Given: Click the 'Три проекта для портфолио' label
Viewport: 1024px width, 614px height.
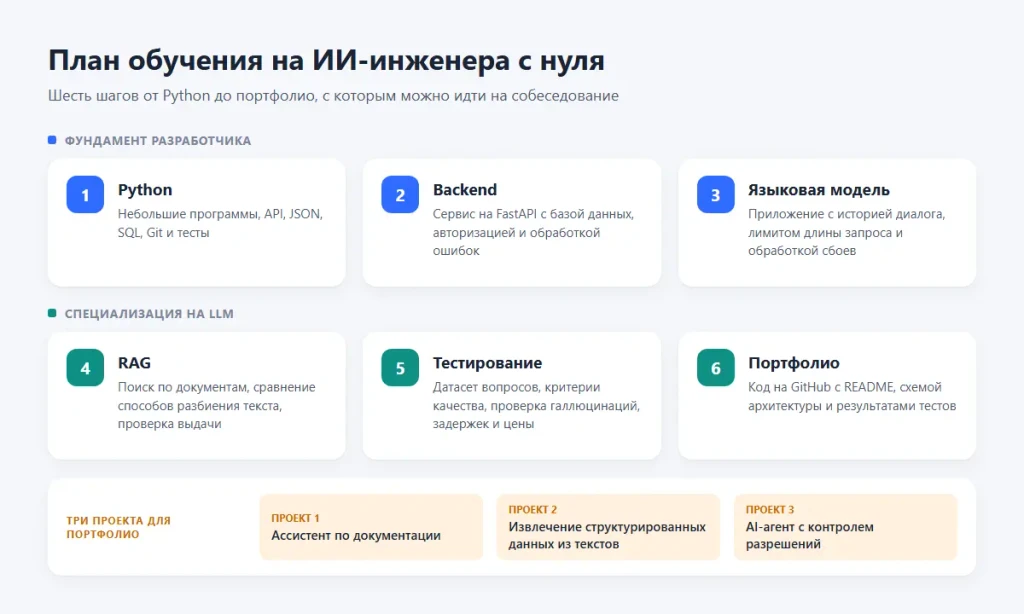Looking at the screenshot, I should pos(118,527).
